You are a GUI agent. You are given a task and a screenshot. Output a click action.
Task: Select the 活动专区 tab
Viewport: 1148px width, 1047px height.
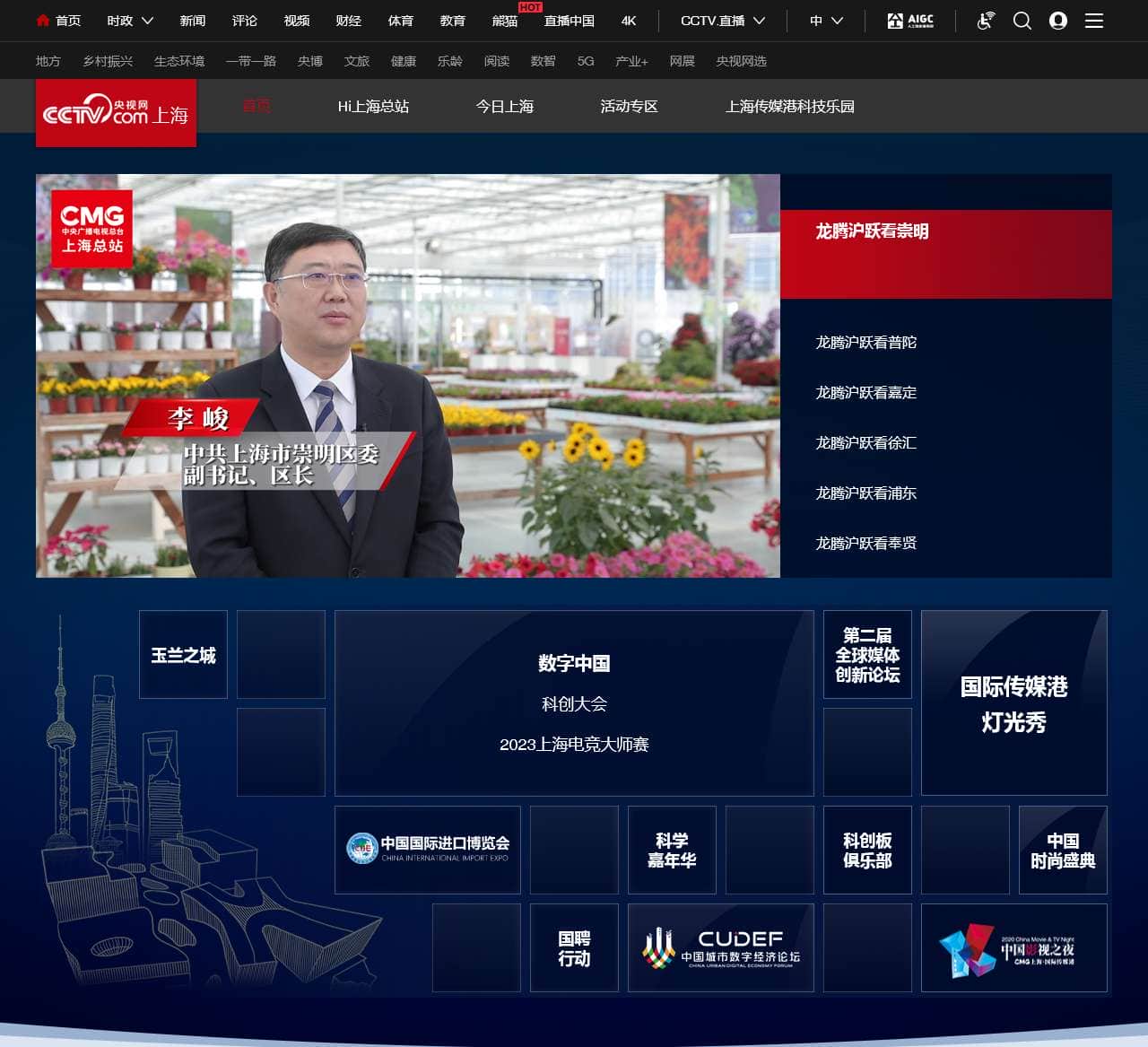(629, 106)
